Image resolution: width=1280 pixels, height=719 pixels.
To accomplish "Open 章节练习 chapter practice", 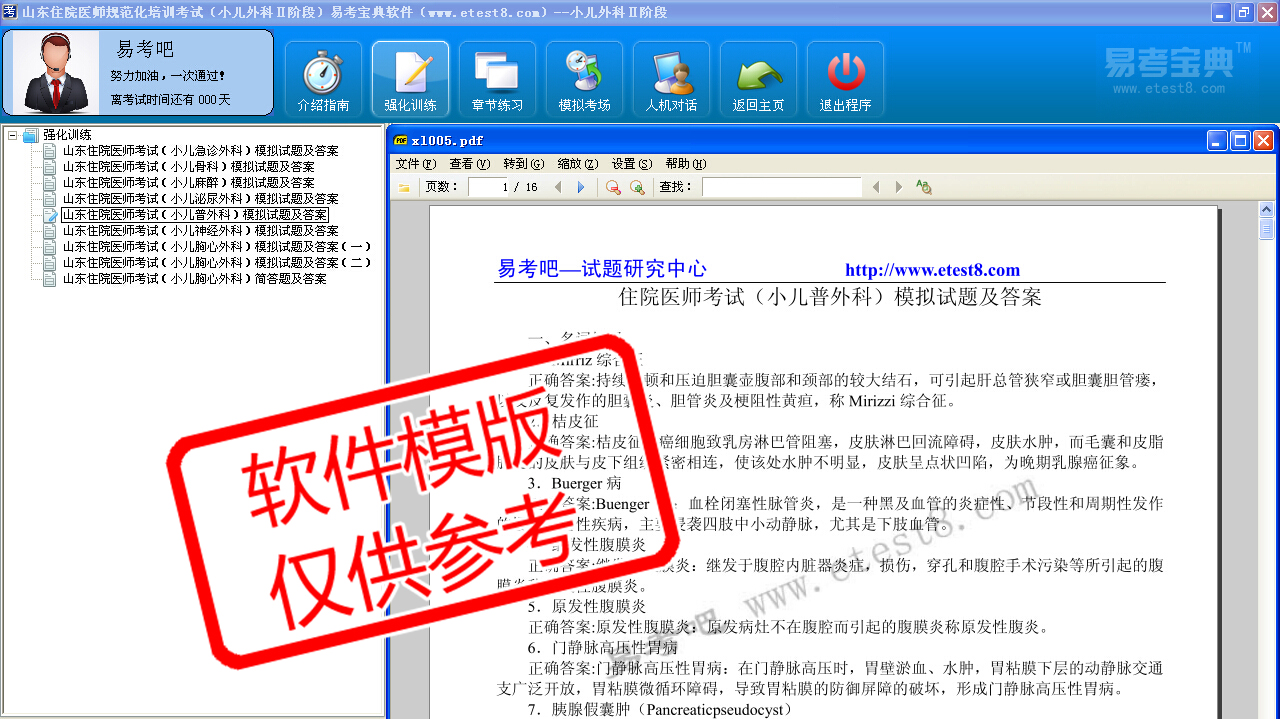I will [x=497, y=79].
